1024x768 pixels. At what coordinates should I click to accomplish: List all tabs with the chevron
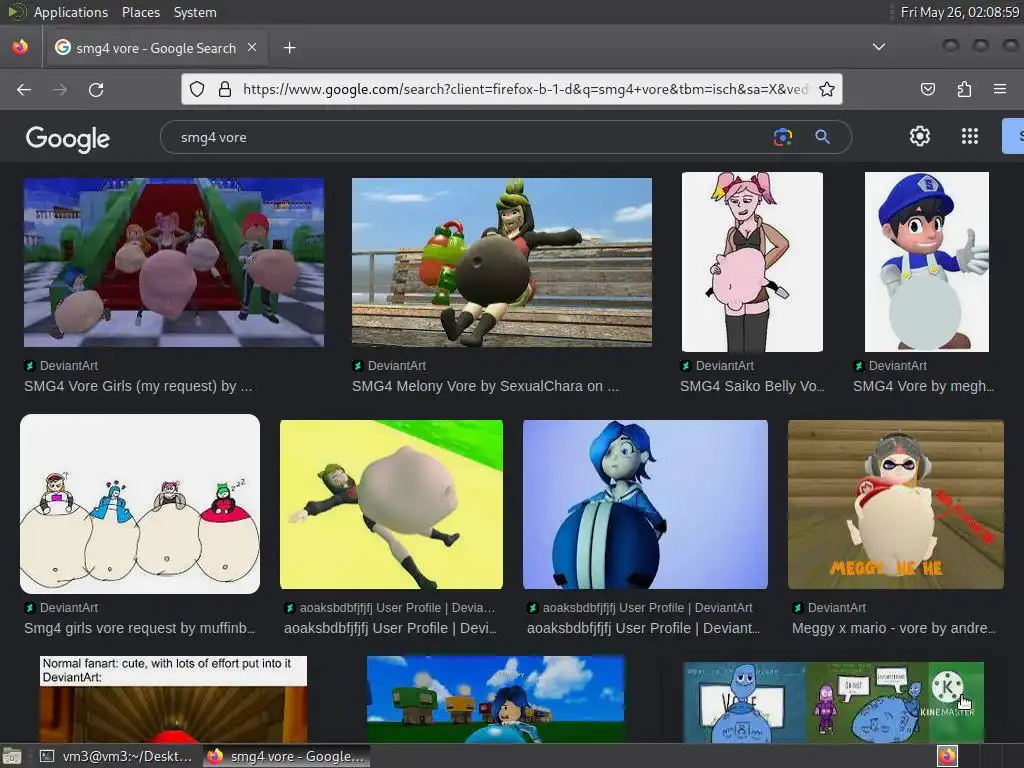(879, 47)
